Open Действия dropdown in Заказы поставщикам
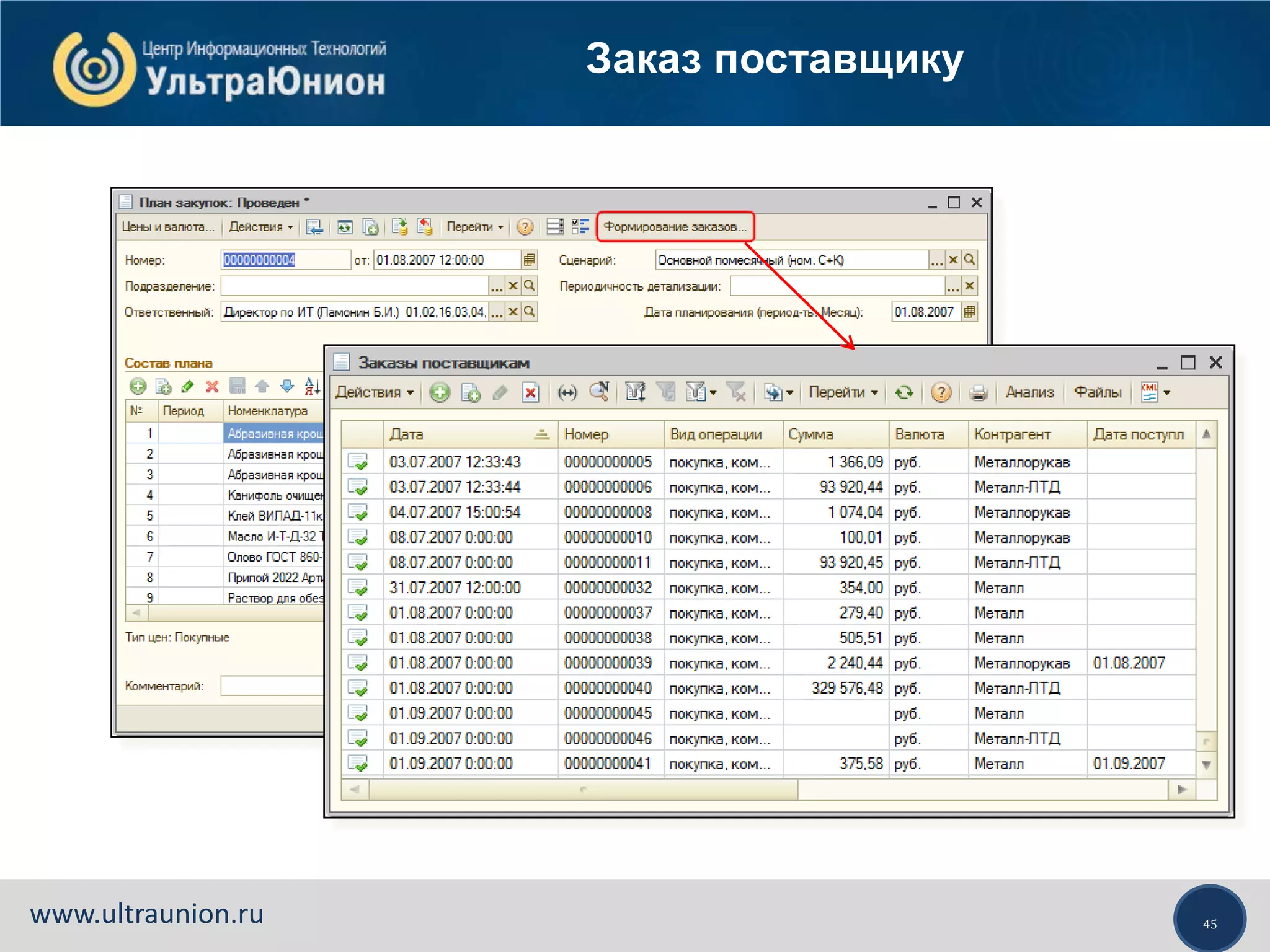 coord(375,392)
